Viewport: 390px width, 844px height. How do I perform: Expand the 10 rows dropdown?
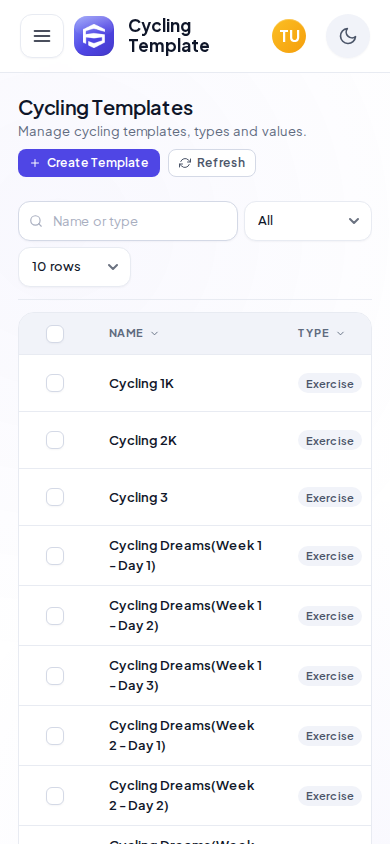pyautogui.click(x=74, y=267)
